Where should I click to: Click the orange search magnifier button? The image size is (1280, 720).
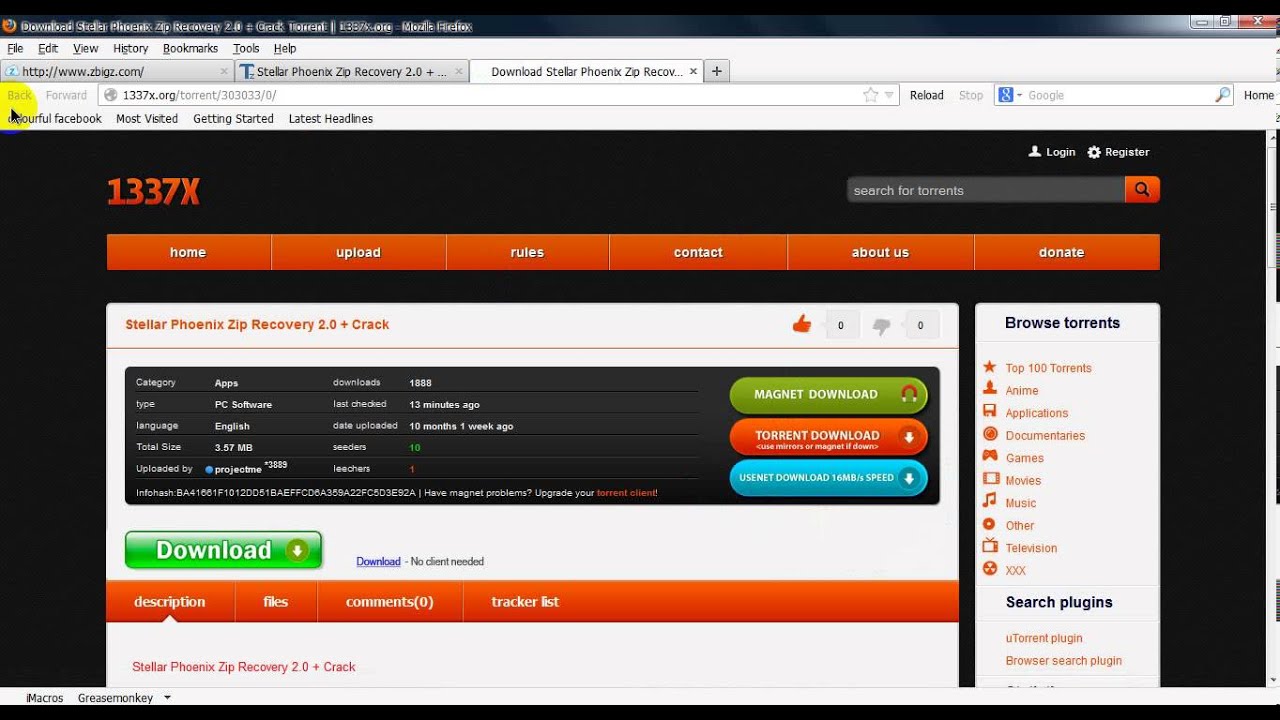1142,189
